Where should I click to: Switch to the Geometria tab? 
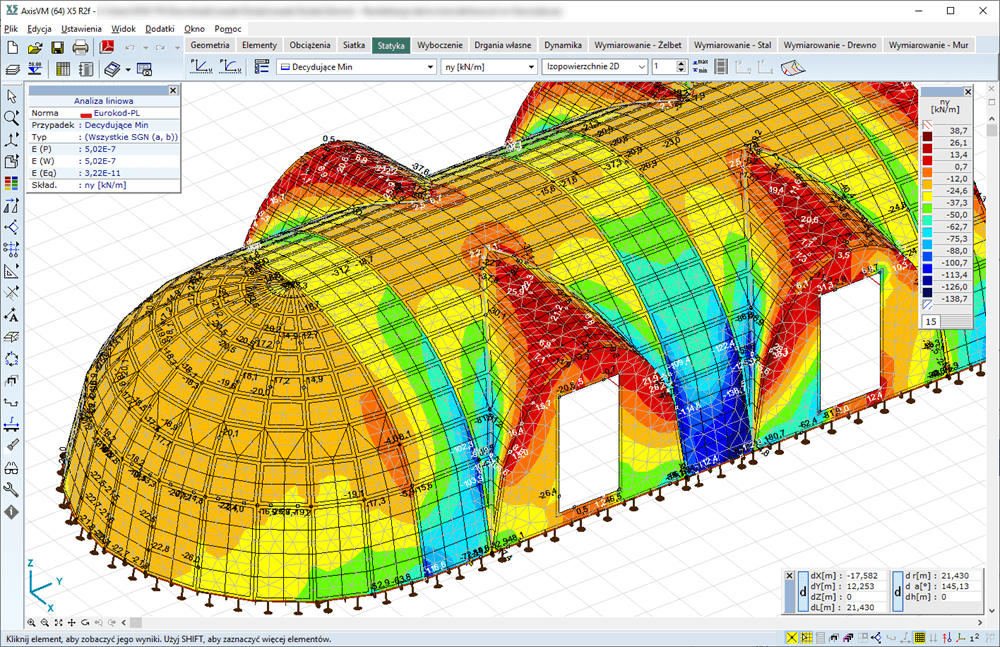tap(210, 45)
